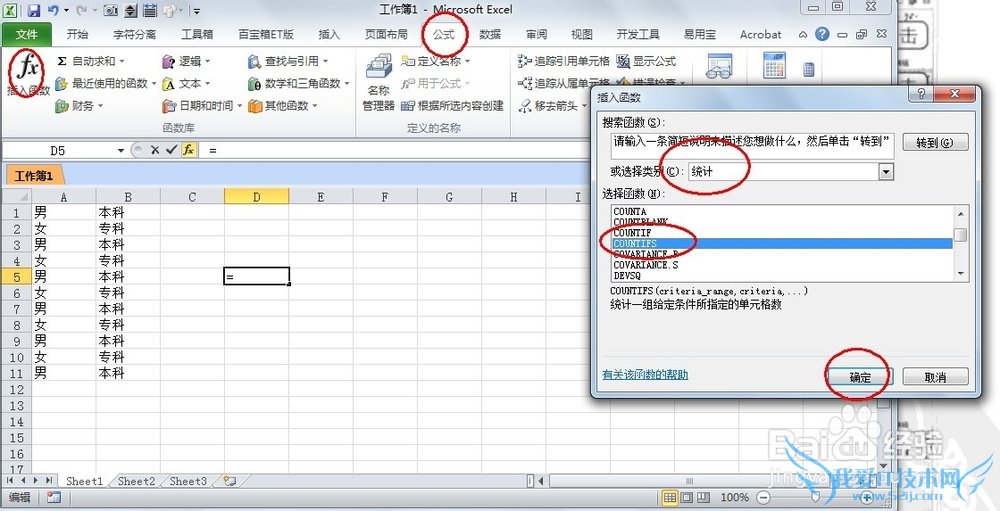This screenshot has width=1000, height=511.
Task: Switch to the 页面布局 Page Layout tab
Action: [386, 34]
